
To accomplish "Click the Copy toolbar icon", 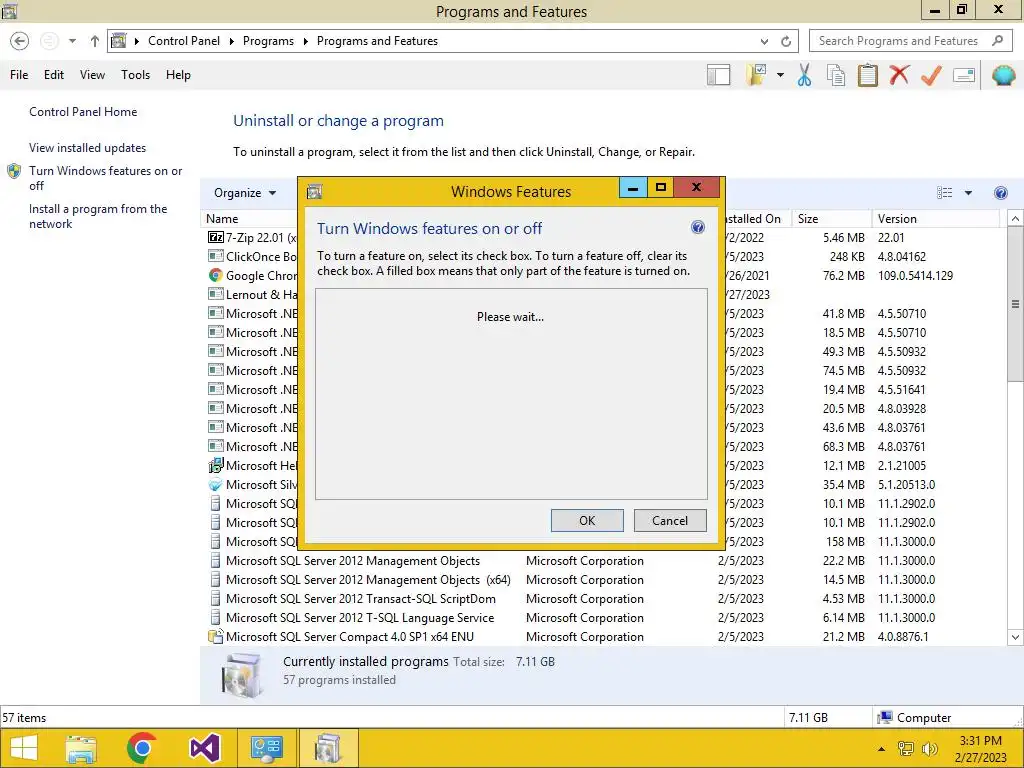I will (x=836, y=75).
